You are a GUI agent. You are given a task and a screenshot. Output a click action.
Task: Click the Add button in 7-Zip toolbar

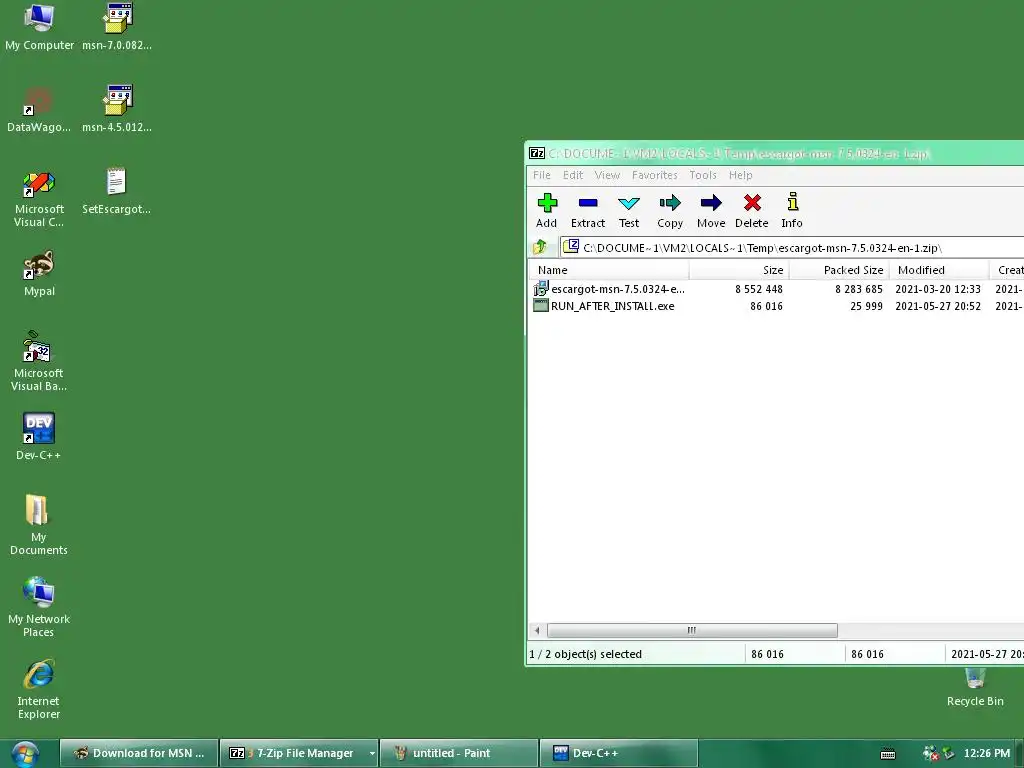547,210
